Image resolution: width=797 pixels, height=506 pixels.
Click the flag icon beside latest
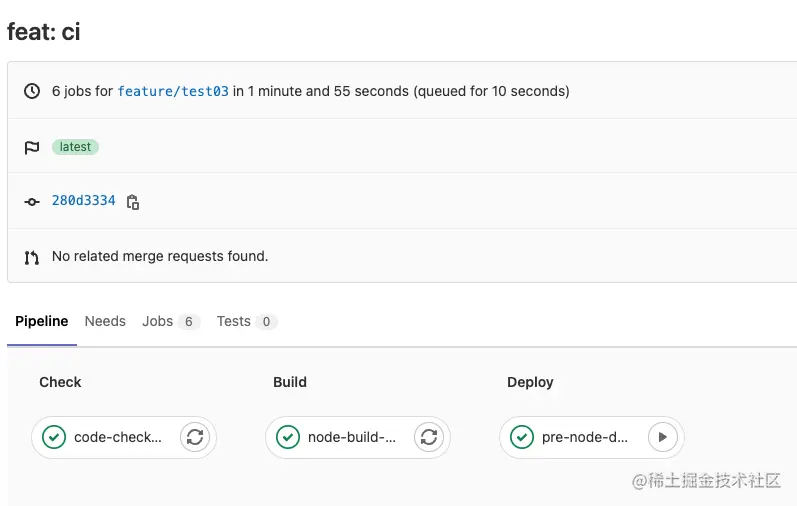coord(32,147)
